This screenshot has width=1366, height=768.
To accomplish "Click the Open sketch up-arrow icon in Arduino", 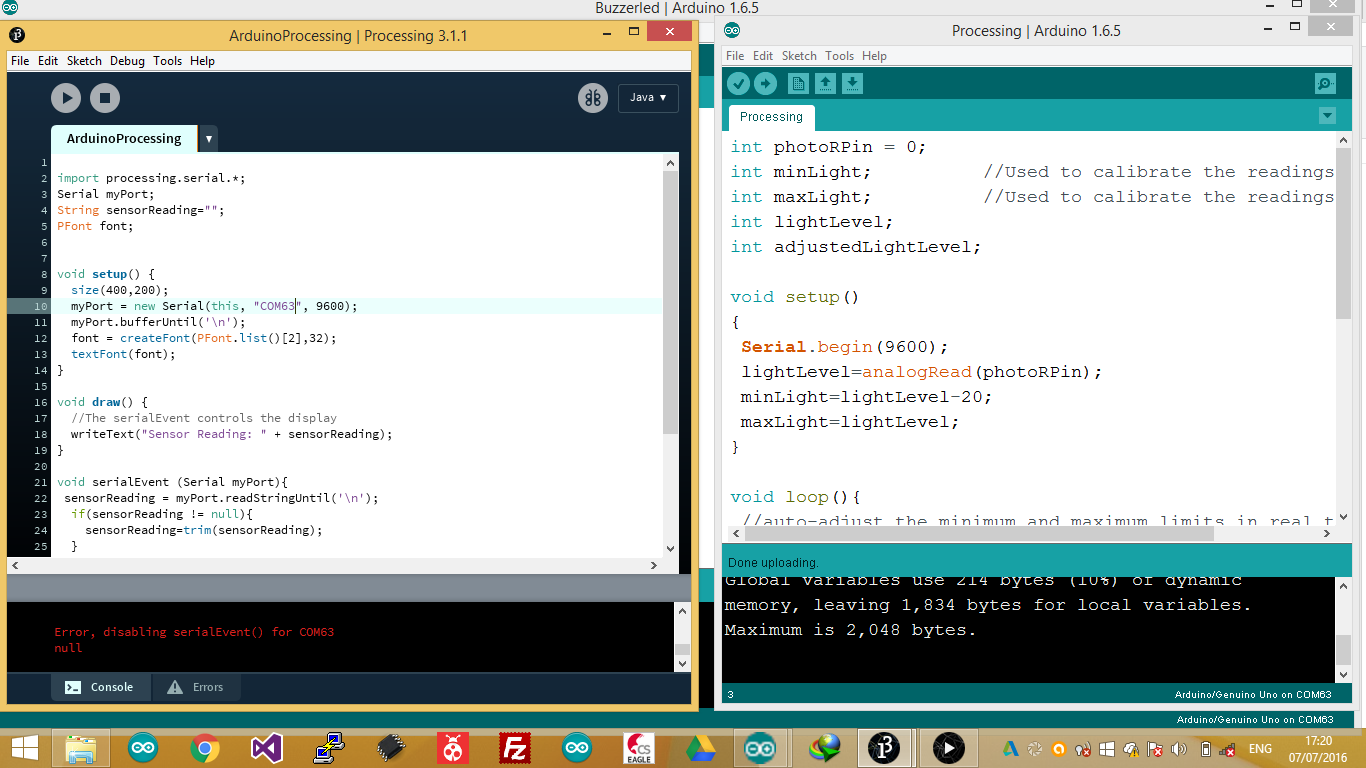I will click(x=825, y=84).
